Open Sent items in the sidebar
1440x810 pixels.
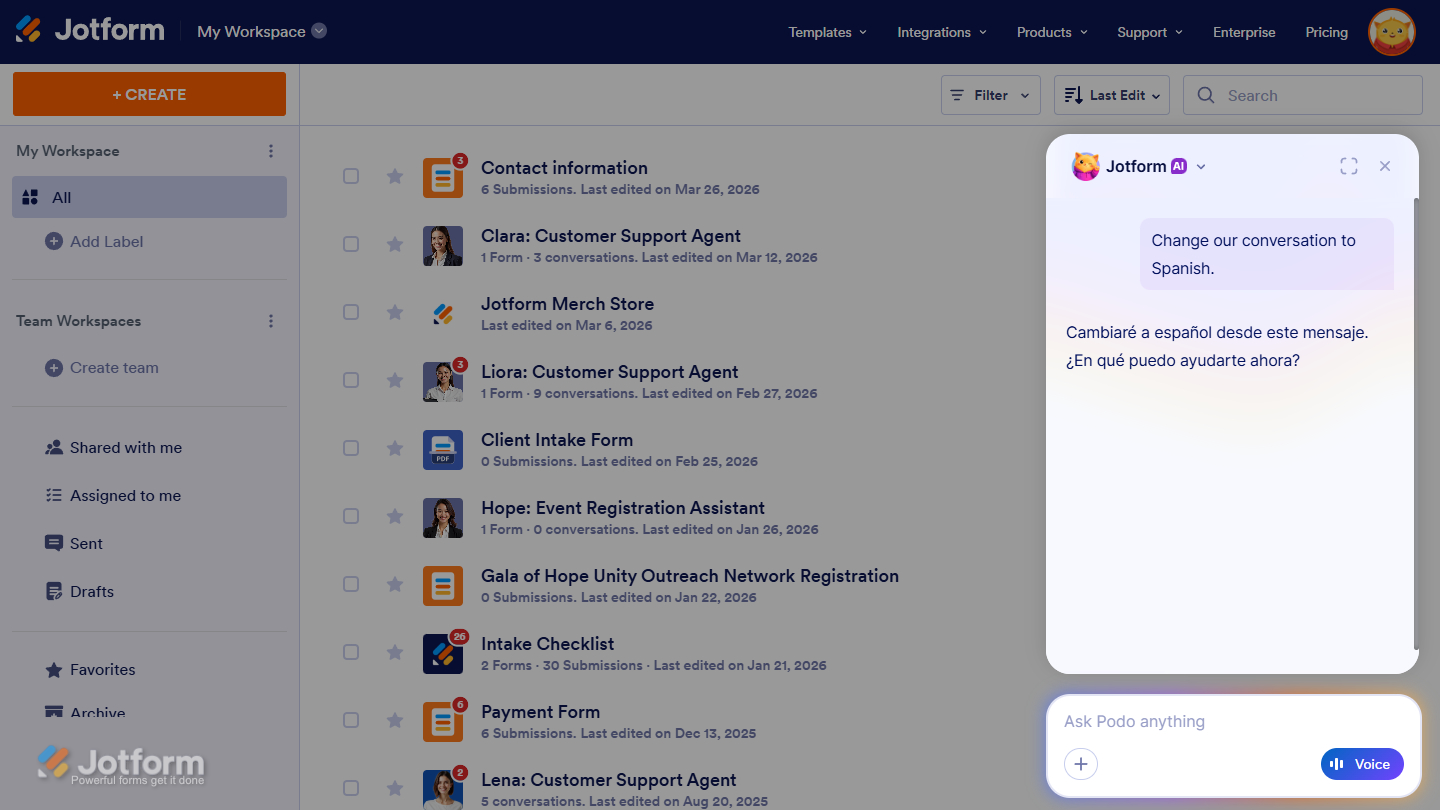pyautogui.click(x=85, y=543)
